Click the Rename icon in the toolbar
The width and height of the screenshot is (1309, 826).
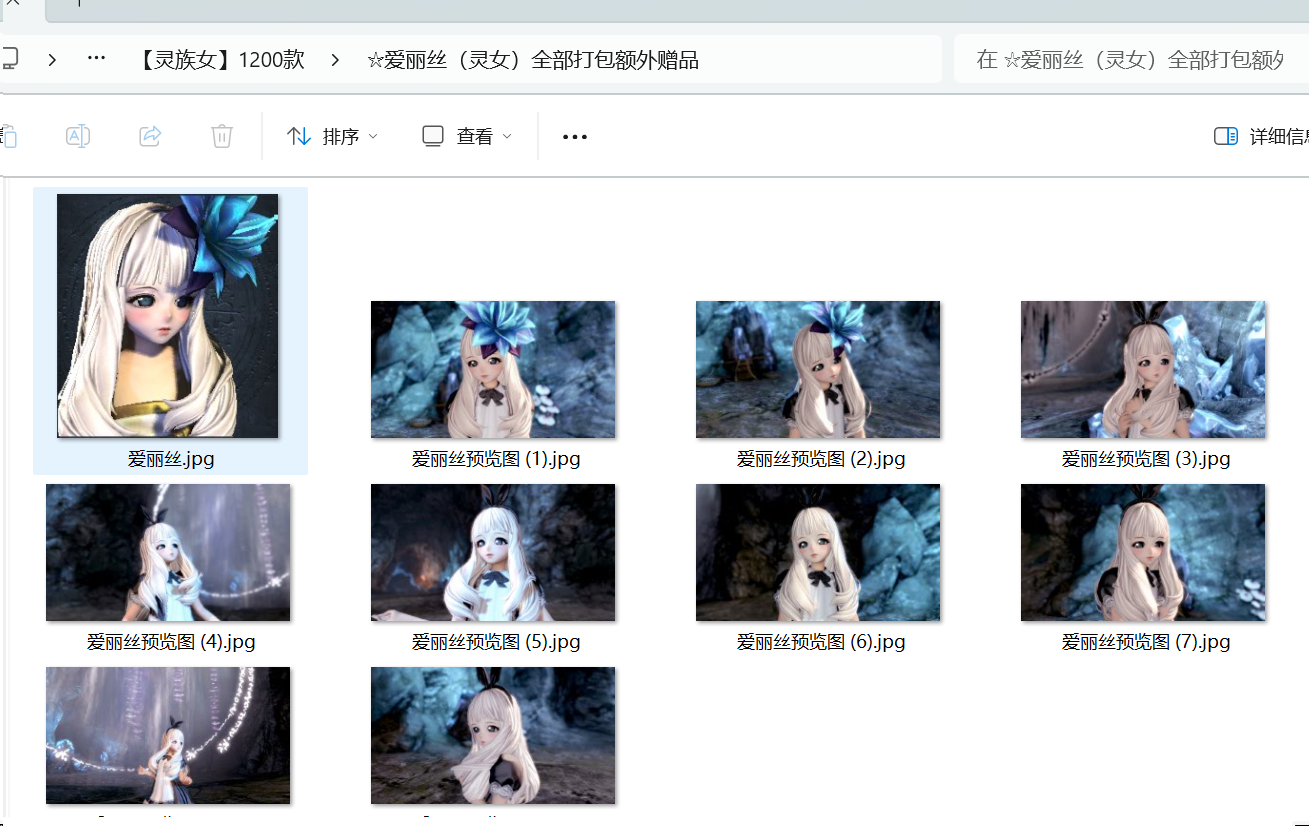click(x=78, y=136)
